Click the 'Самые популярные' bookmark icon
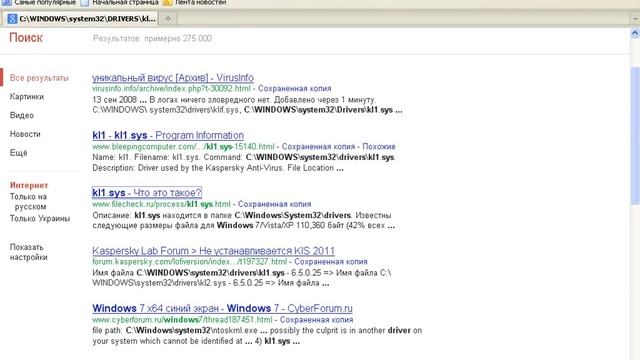The image size is (640, 360). point(7,2)
